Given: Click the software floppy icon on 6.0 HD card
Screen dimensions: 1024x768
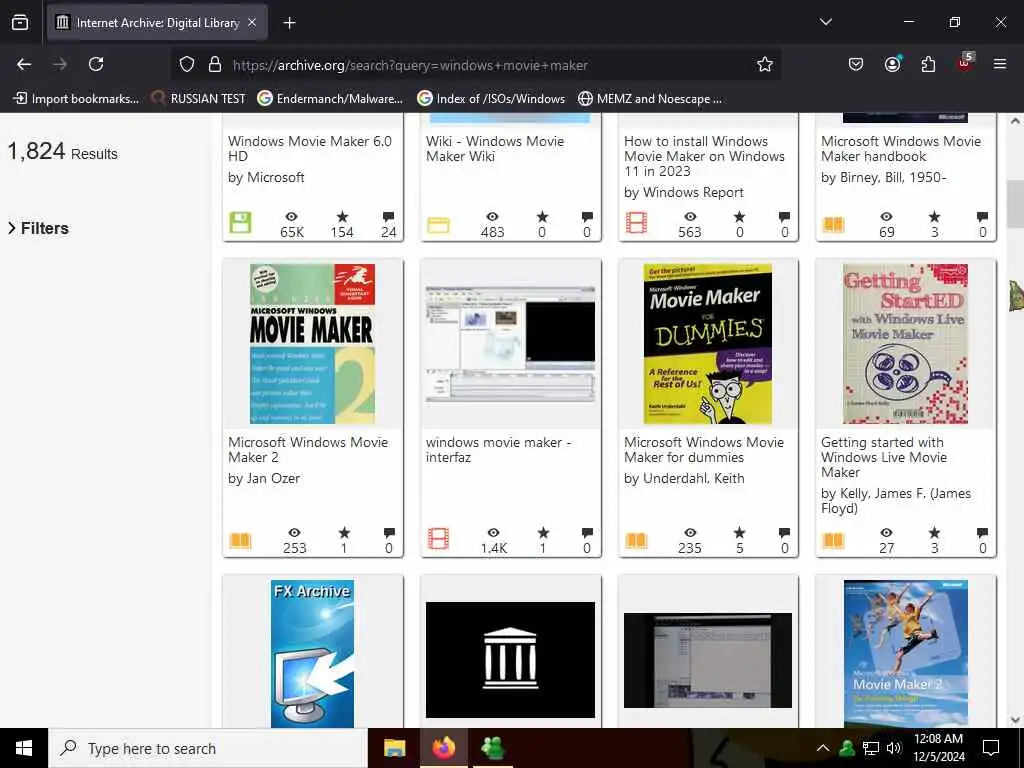Looking at the screenshot, I should pyautogui.click(x=240, y=223).
